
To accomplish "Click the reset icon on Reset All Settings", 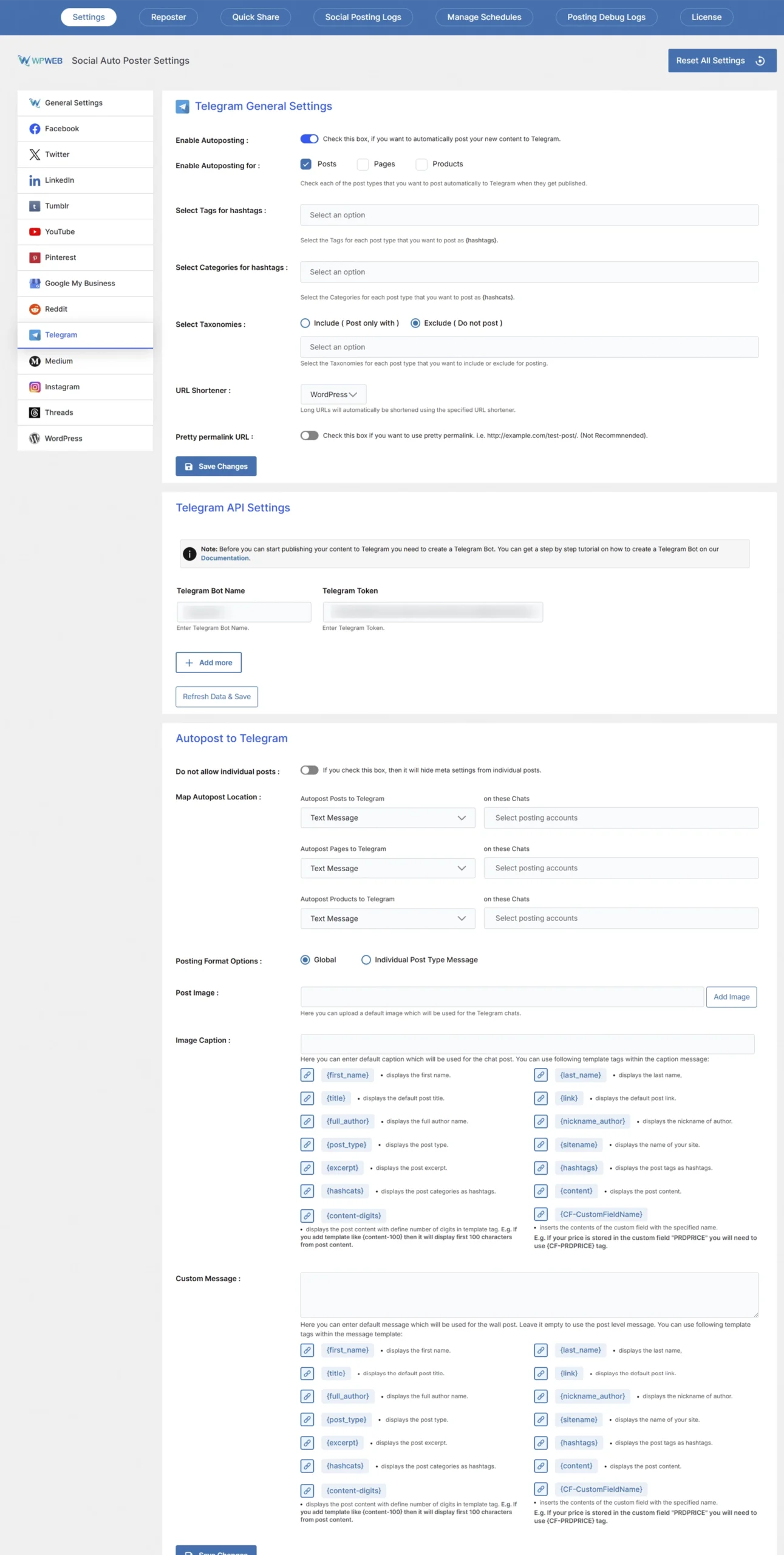I will (760, 61).
